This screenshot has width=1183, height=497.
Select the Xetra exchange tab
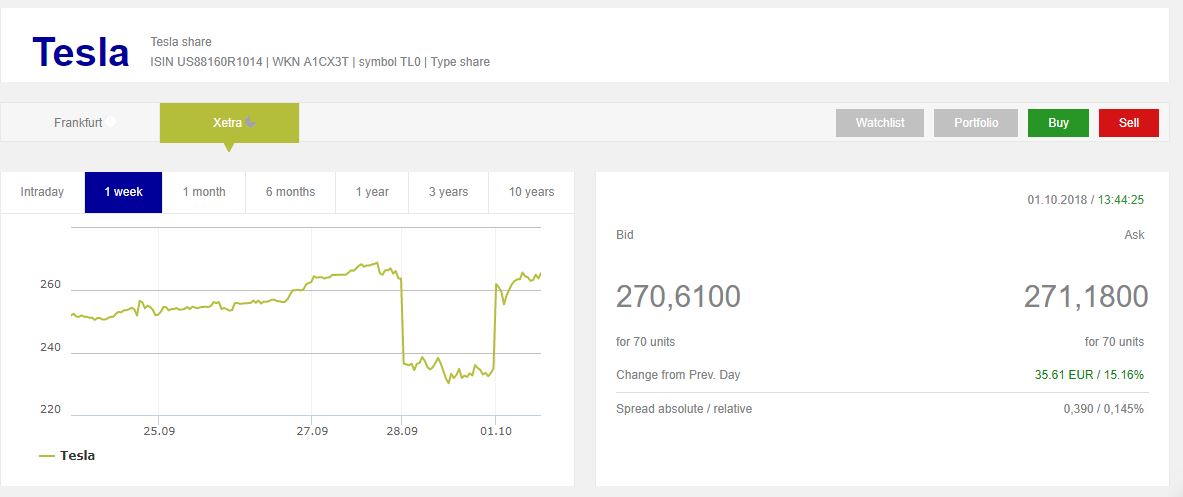[229, 122]
